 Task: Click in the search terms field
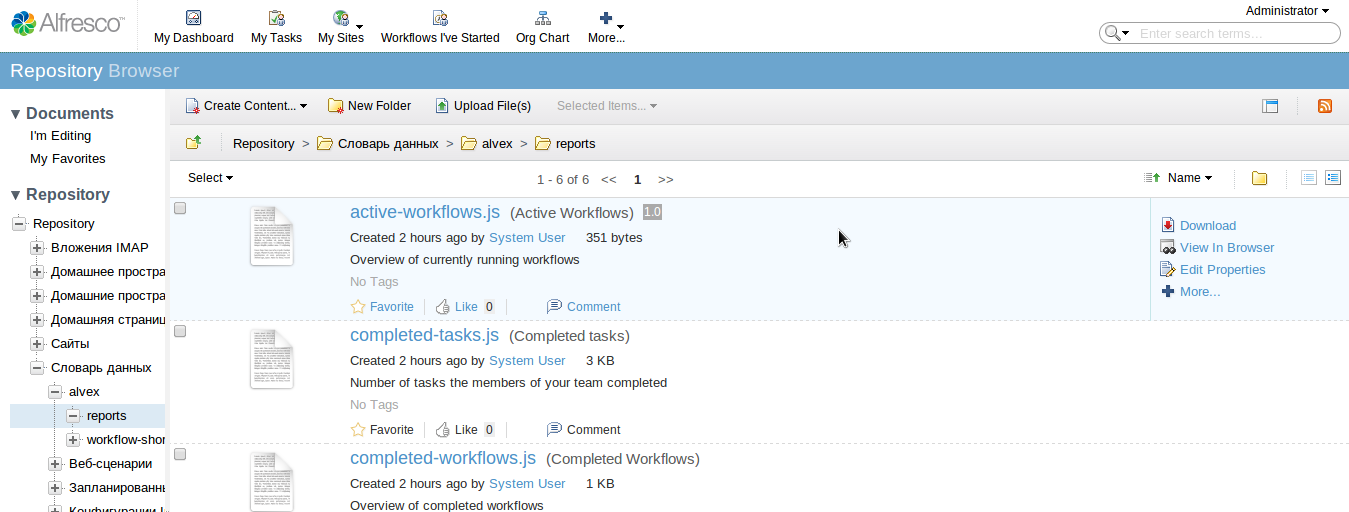[1235, 34]
